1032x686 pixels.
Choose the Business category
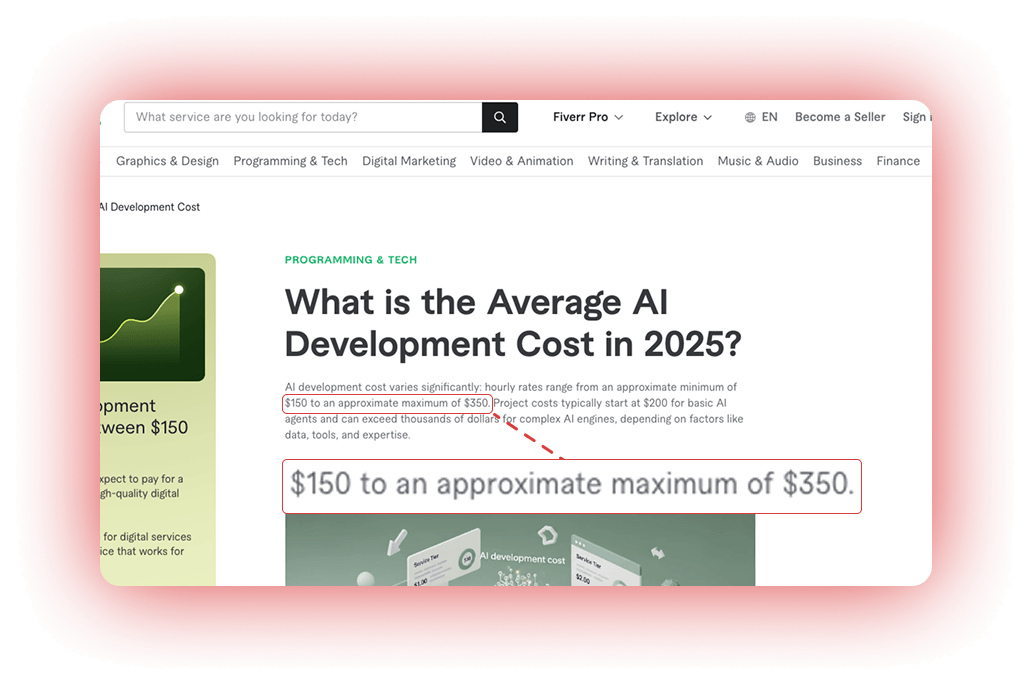(x=837, y=161)
